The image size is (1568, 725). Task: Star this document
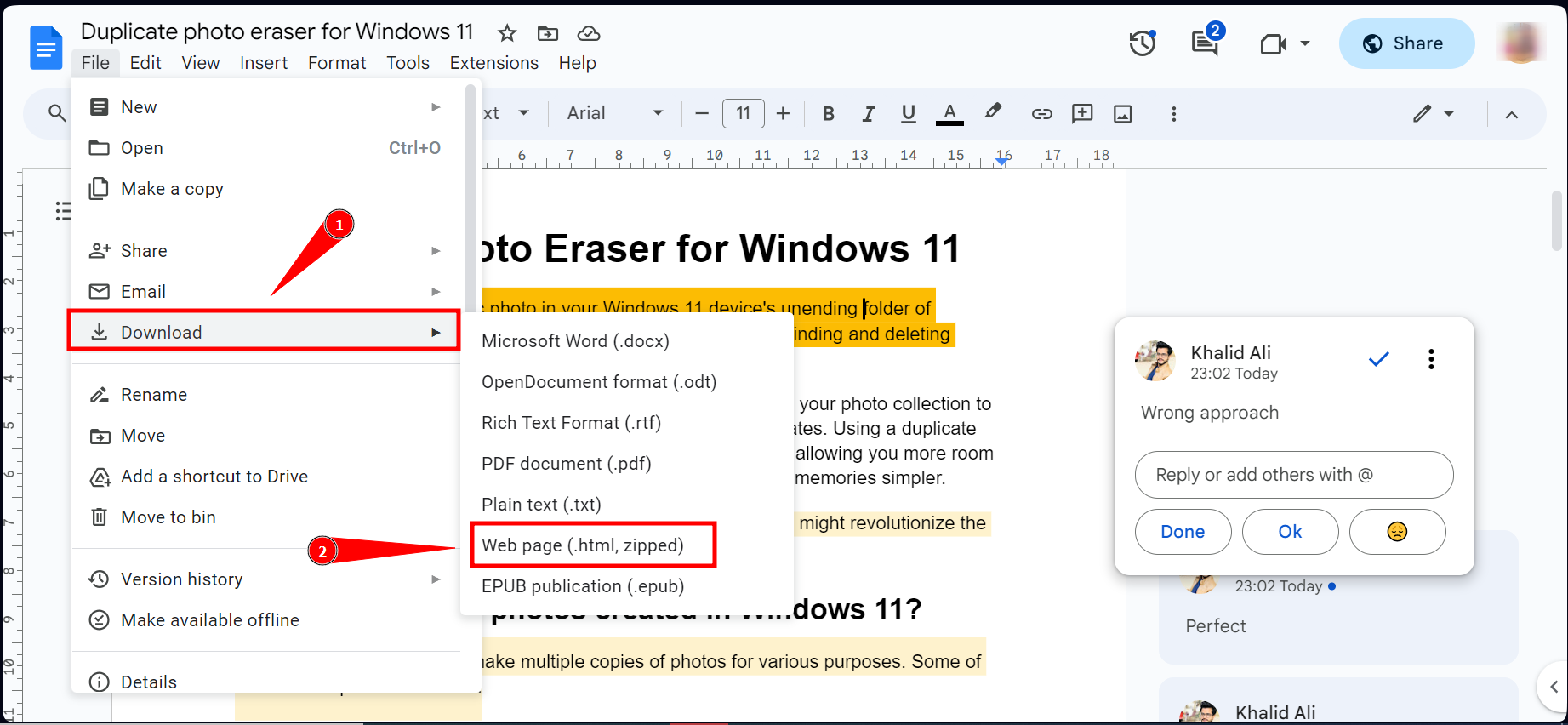click(x=507, y=33)
